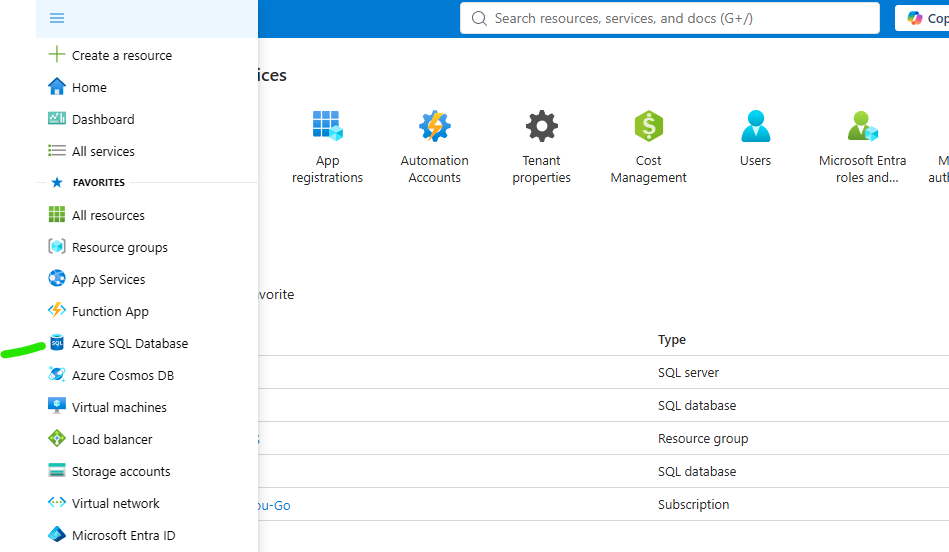Open Tenant properties gear icon
Viewport: 949px width, 552px height.
542,126
